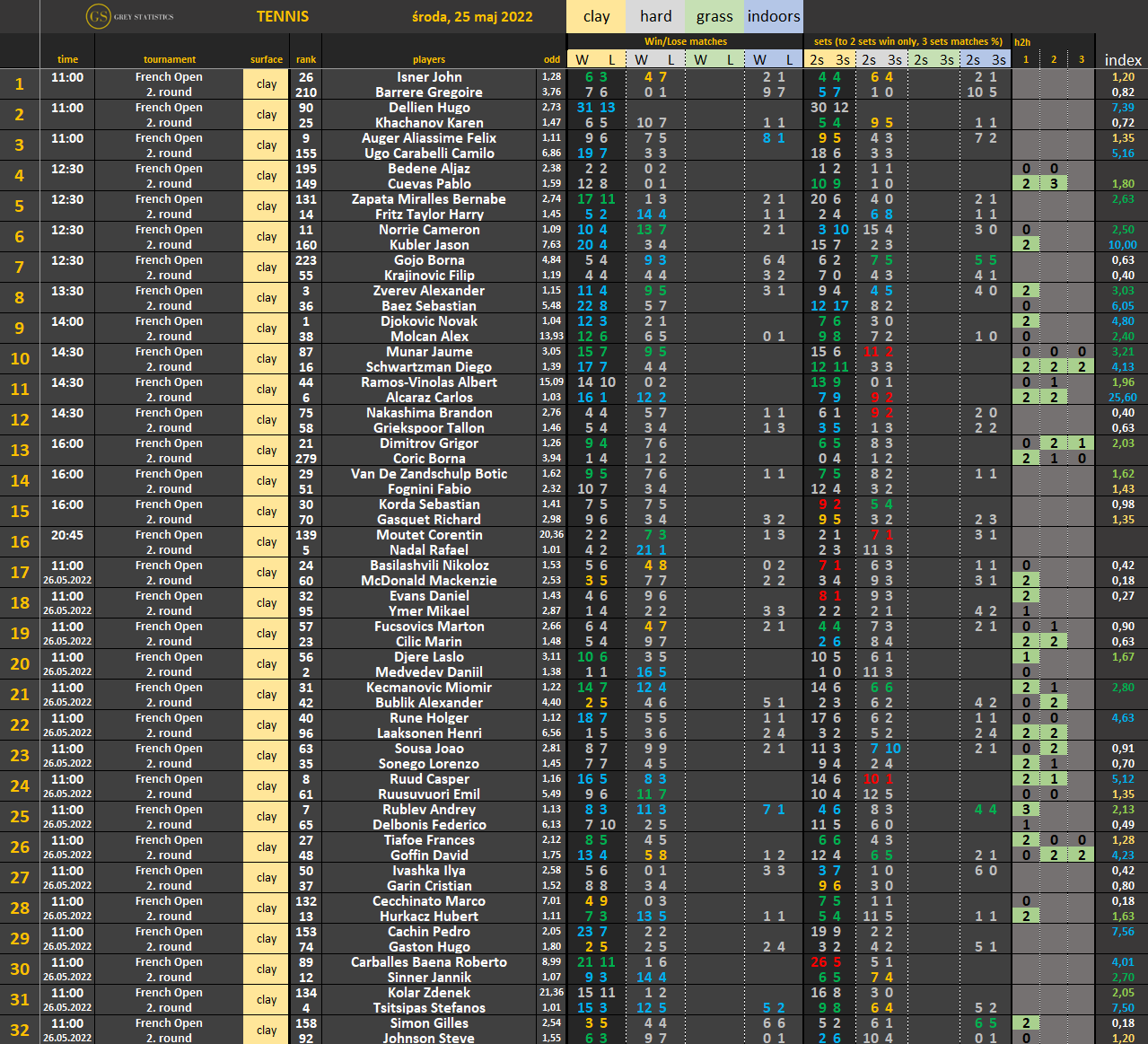
Task: Click the index column header
Action: 1123,60
